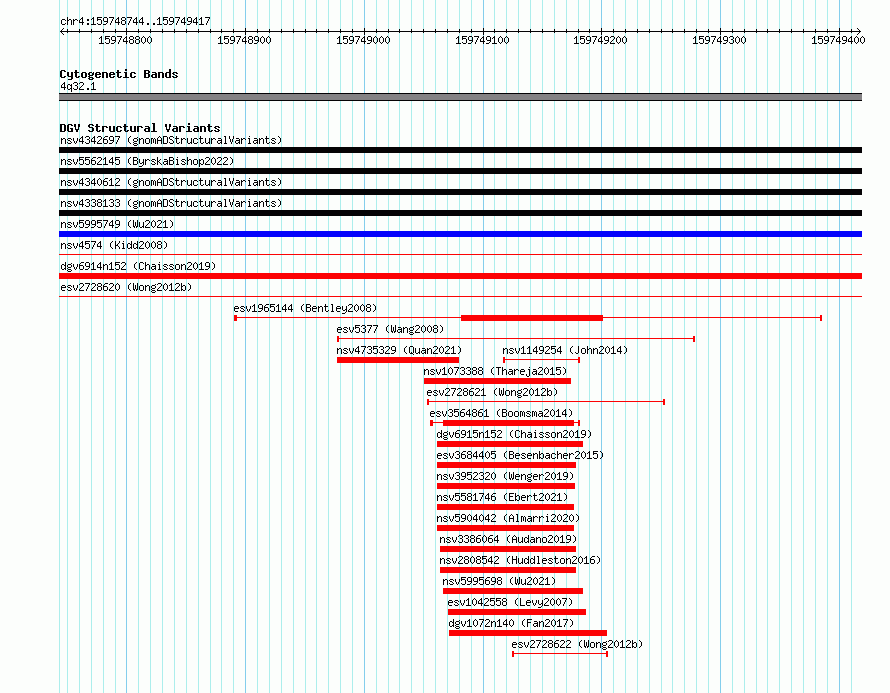The width and height of the screenshot is (890, 693).
Task: Open nsv4735329 (Quan2021) label
Action: click(x=399, y=350)
